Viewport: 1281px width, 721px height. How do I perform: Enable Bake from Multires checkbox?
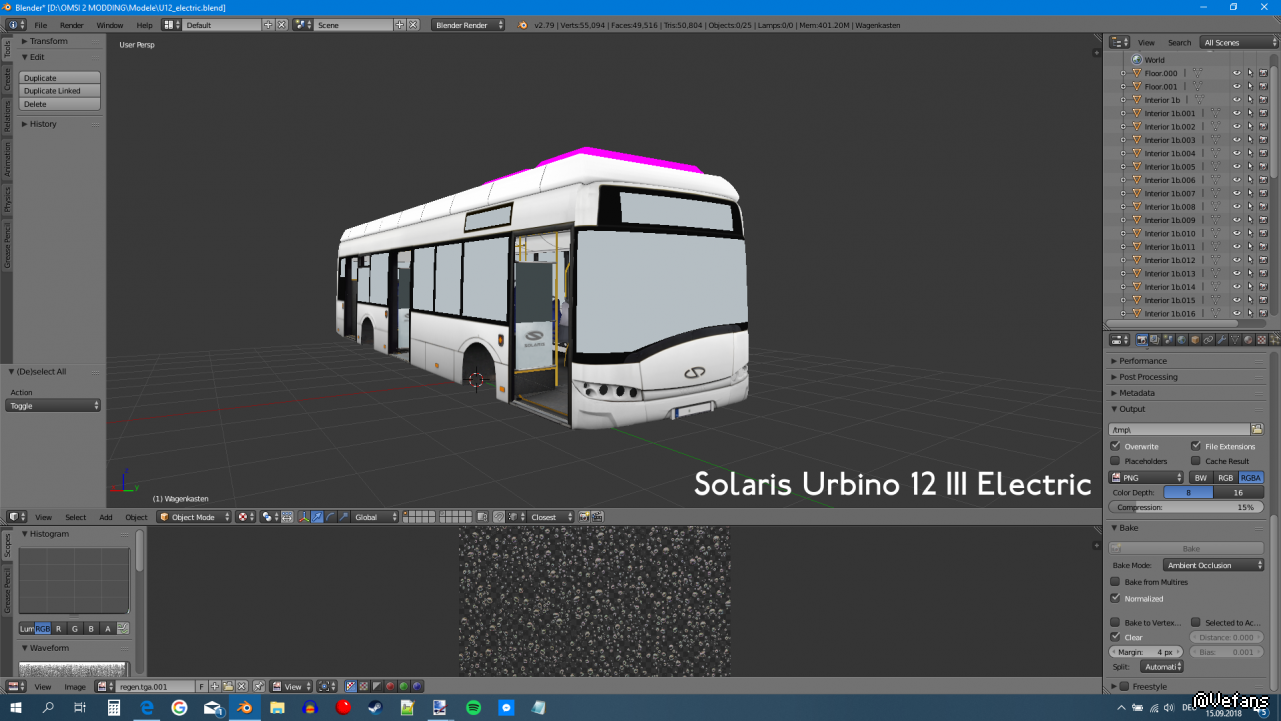click(1115, 582)
